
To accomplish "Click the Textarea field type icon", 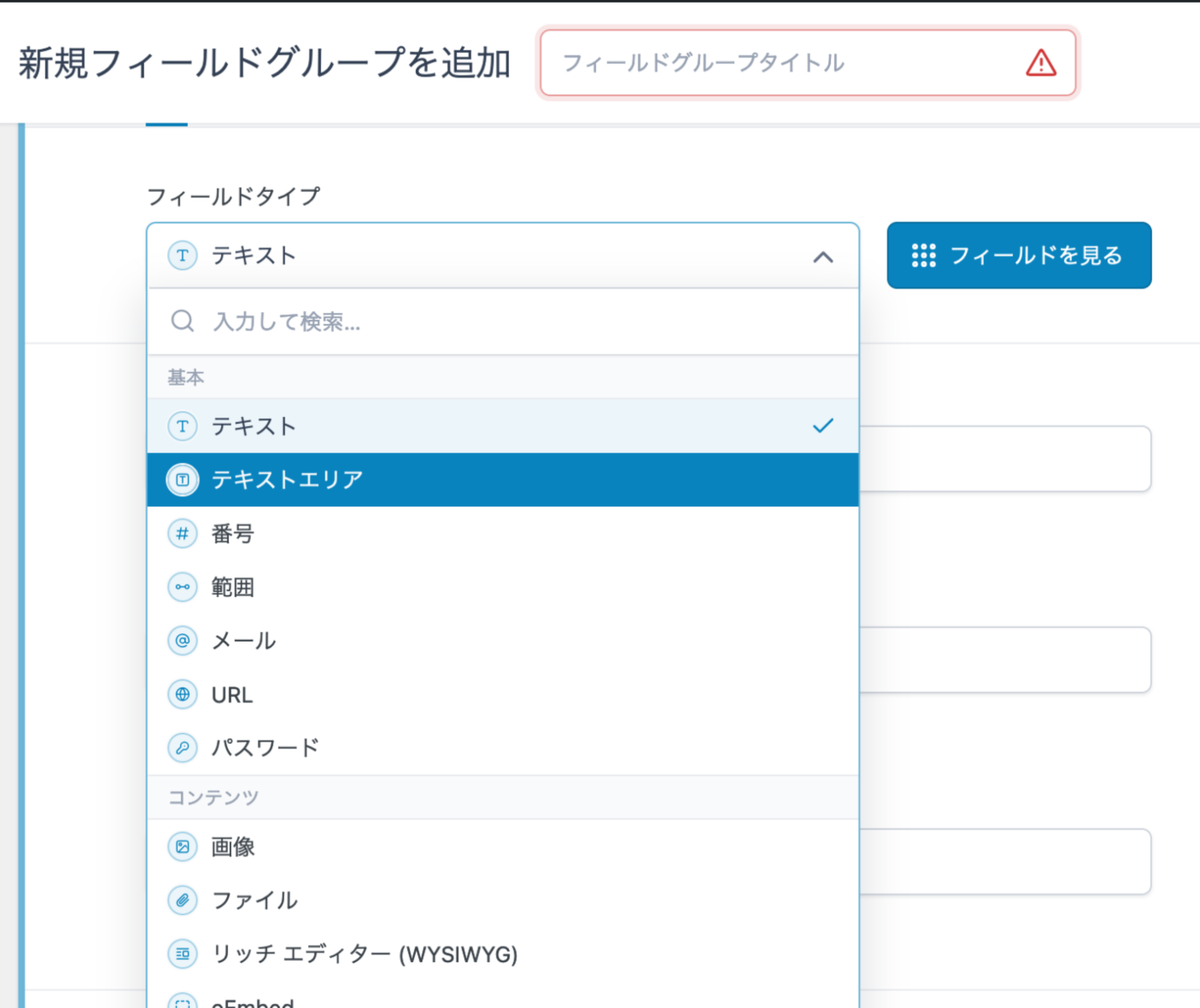I will pyautogui.click(x=182, y=480).
